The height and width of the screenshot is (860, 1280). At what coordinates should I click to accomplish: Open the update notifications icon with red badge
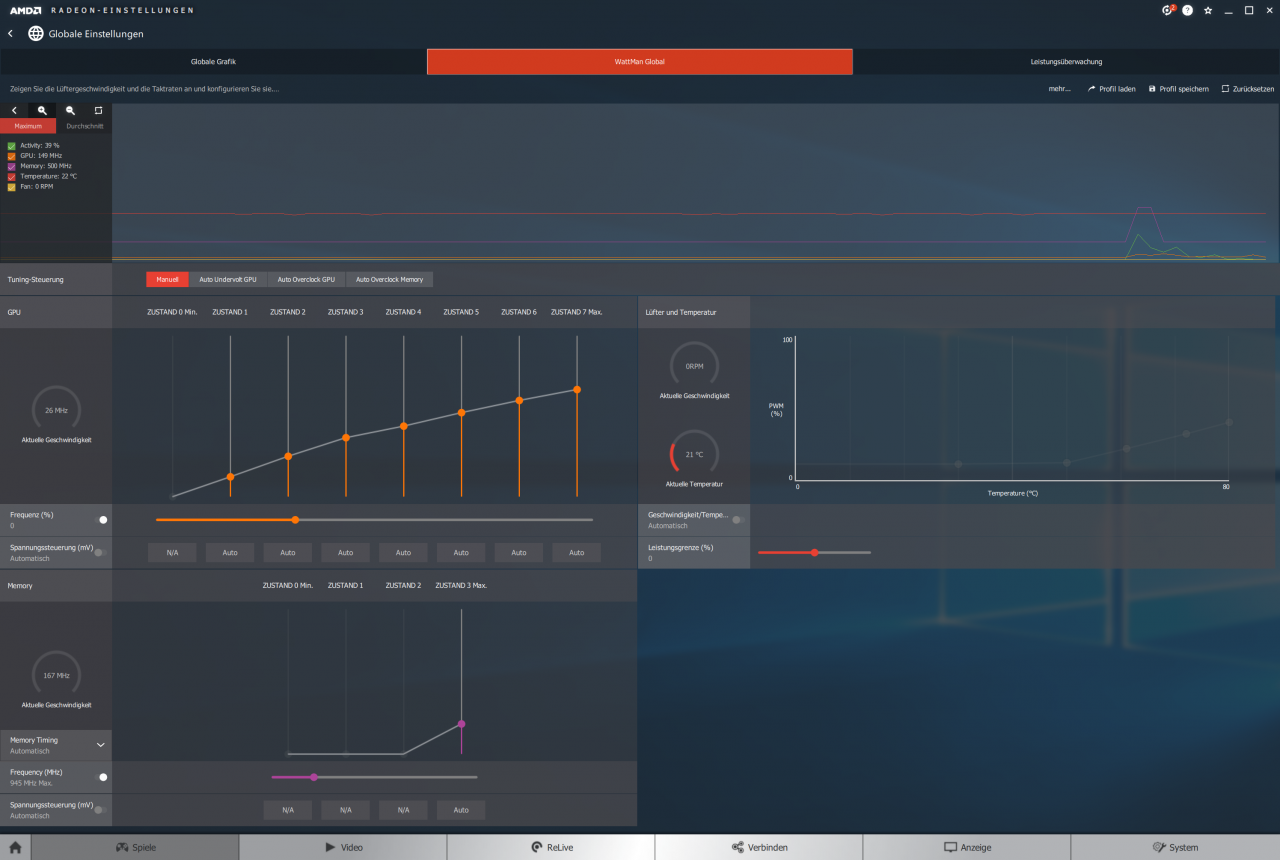point(1168,10)
